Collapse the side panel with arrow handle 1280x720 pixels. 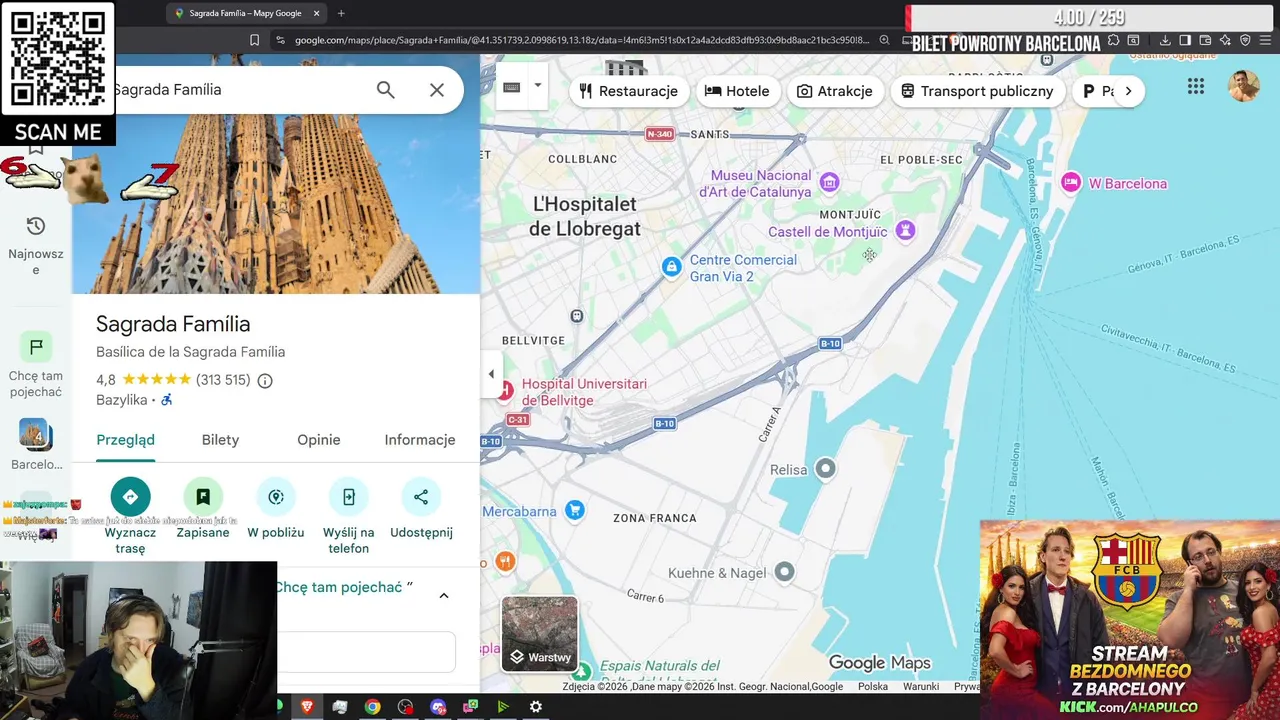coord(490,374)
